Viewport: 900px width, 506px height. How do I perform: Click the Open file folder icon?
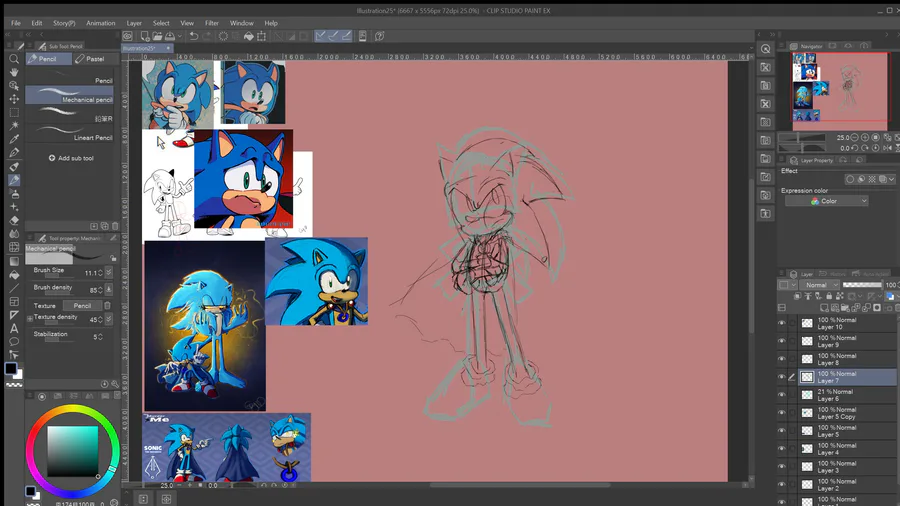157,36
